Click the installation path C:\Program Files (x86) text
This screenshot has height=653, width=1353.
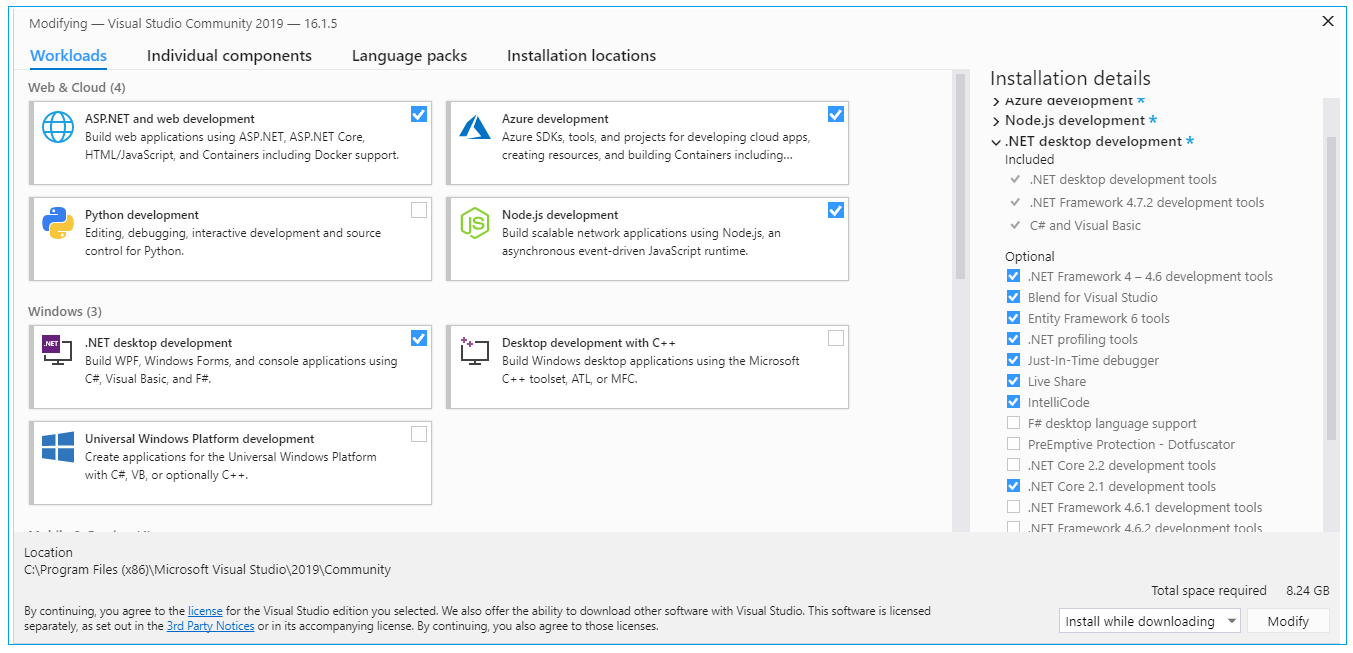[x=207, y=570]
